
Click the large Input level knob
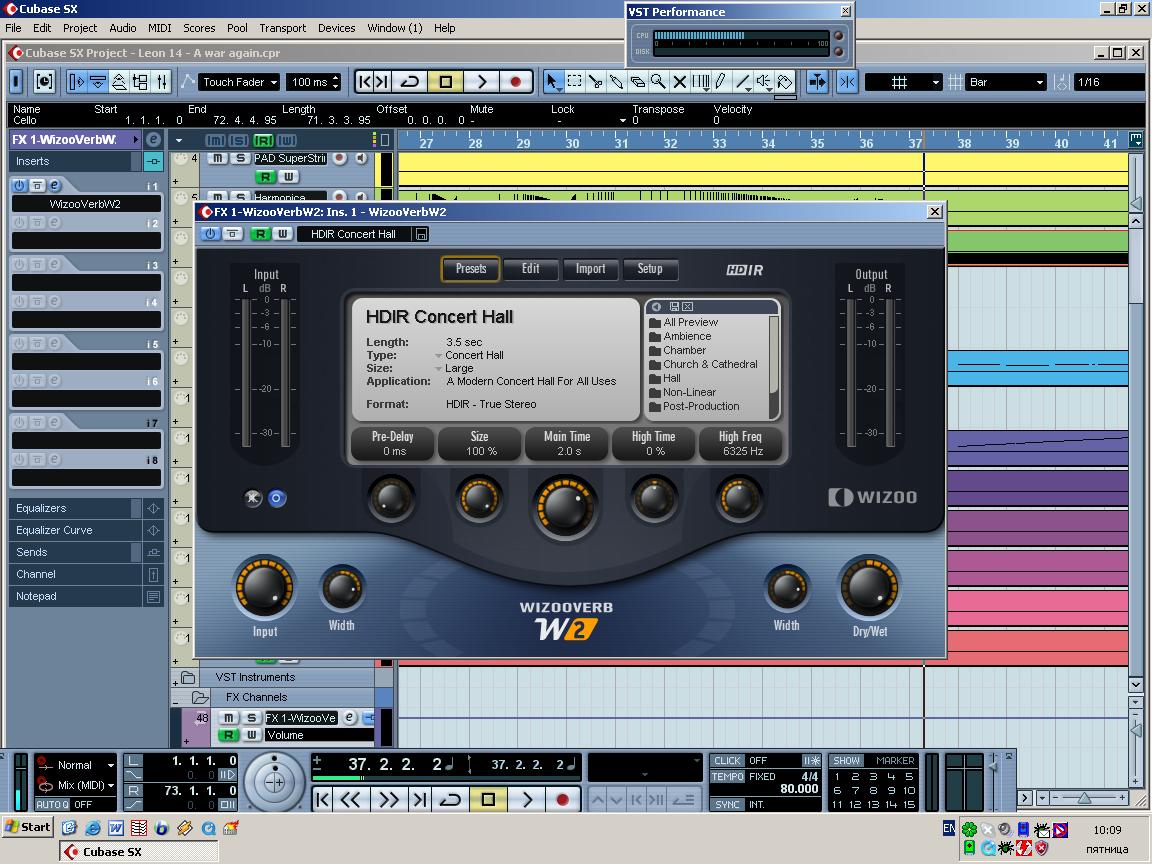click(264, 586)
